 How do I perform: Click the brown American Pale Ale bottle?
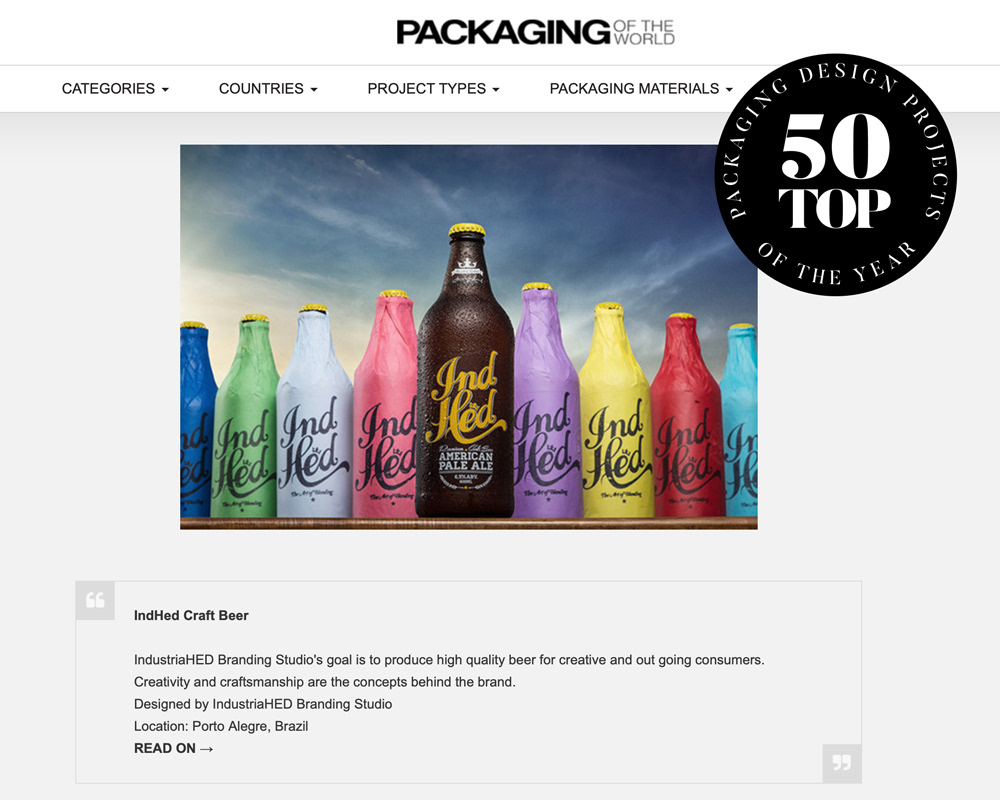465,371
